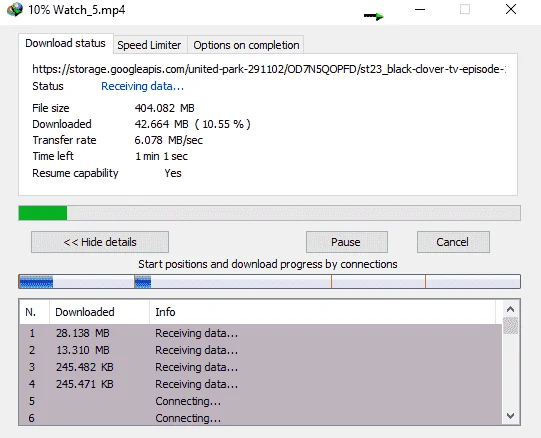This screenshot has height=438, width=541.
Task: Click the file size value 404.082 MB
Action: [x=165, y=108]
